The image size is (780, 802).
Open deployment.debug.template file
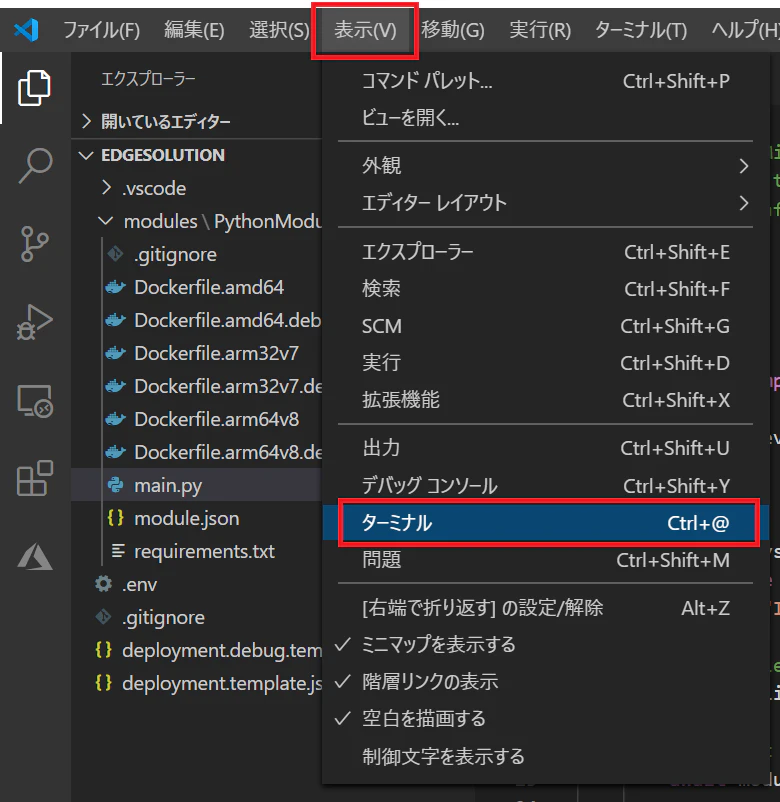pyautogui.click(x=196, y=650)
